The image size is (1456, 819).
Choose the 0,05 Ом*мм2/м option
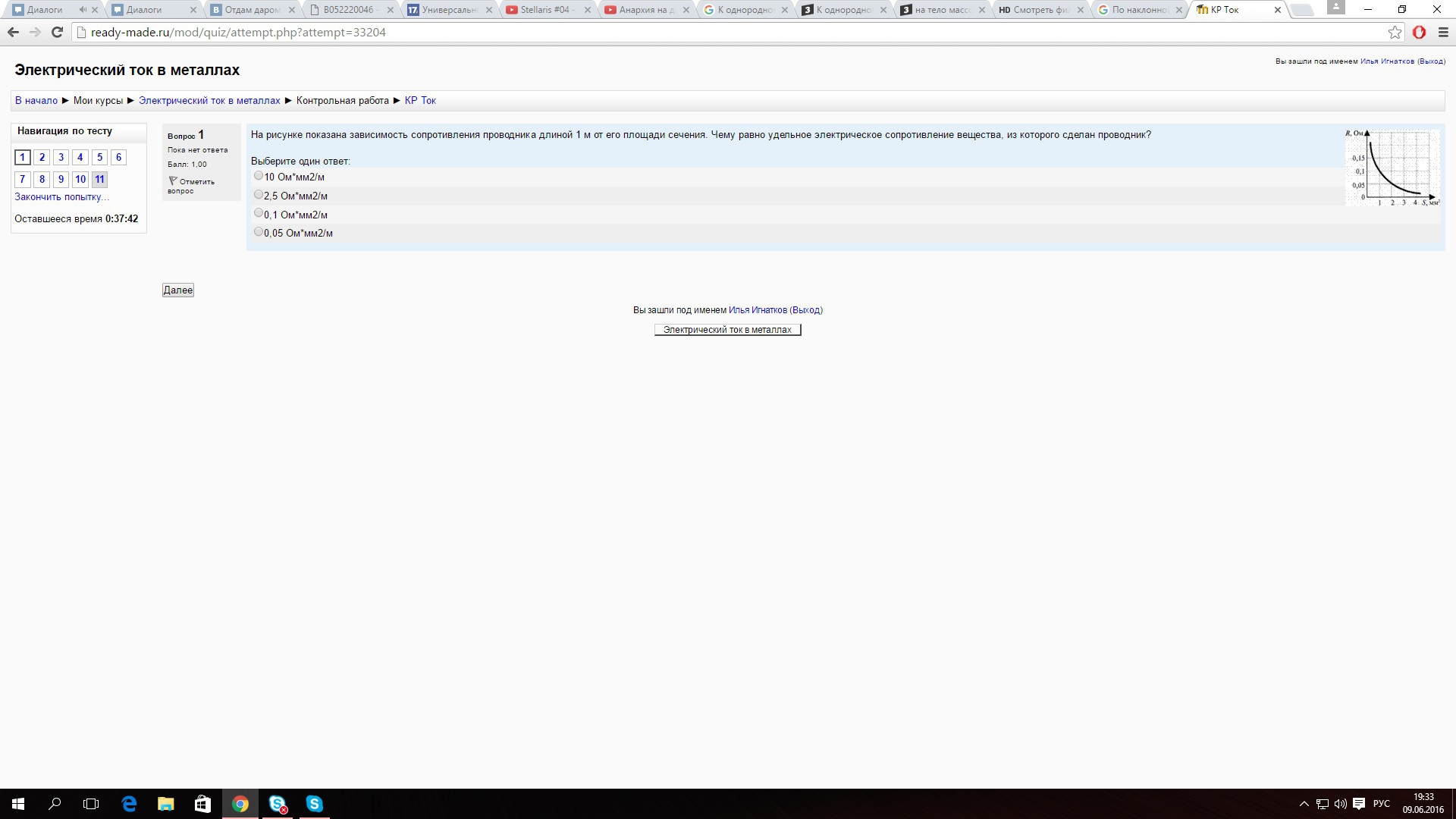[259, 232]
